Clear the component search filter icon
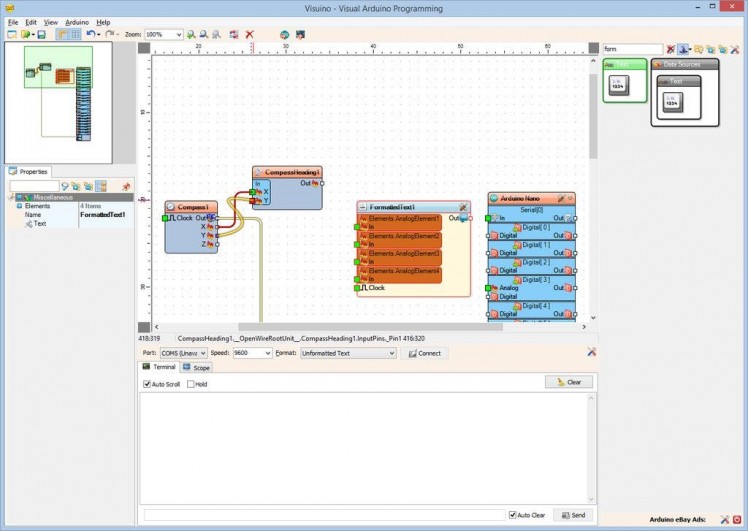748x531 pixels. [x=671, y=49]
